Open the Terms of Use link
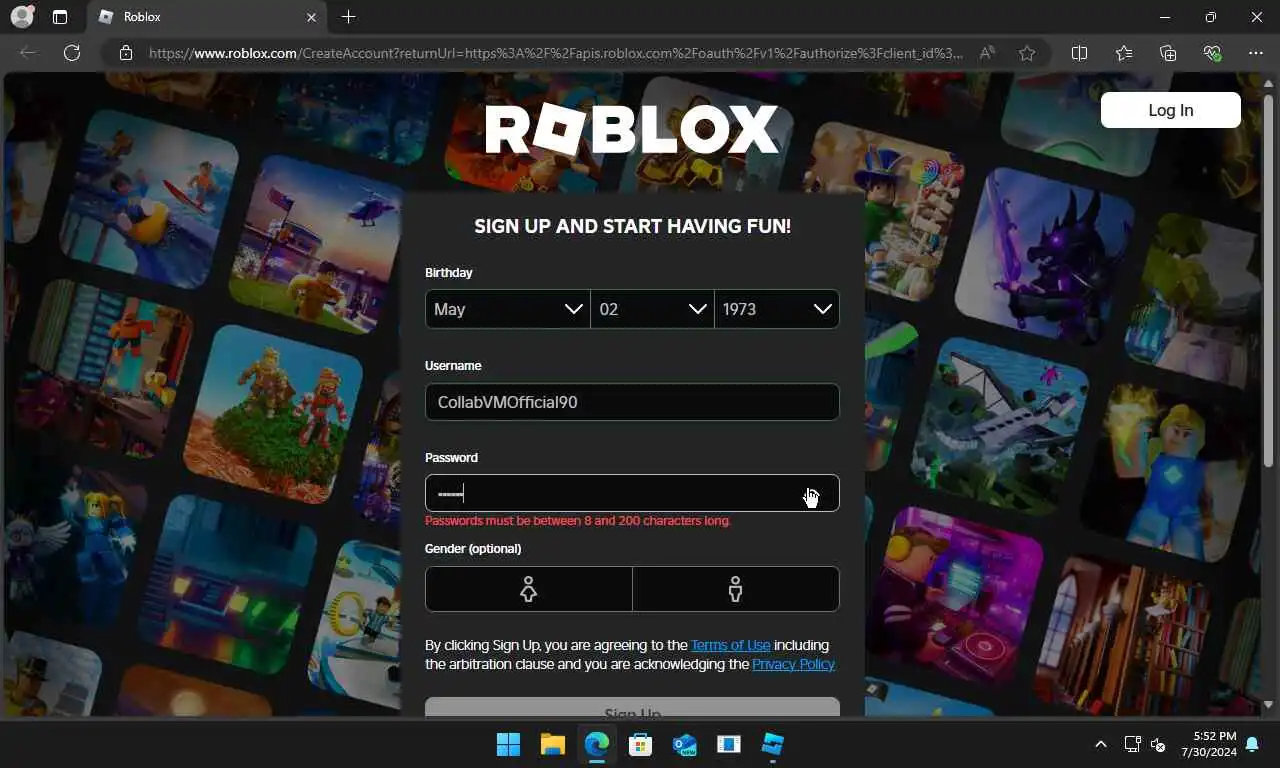This screenshot has height=768, width=1280. pyautogui.click(x=730, y=645)
